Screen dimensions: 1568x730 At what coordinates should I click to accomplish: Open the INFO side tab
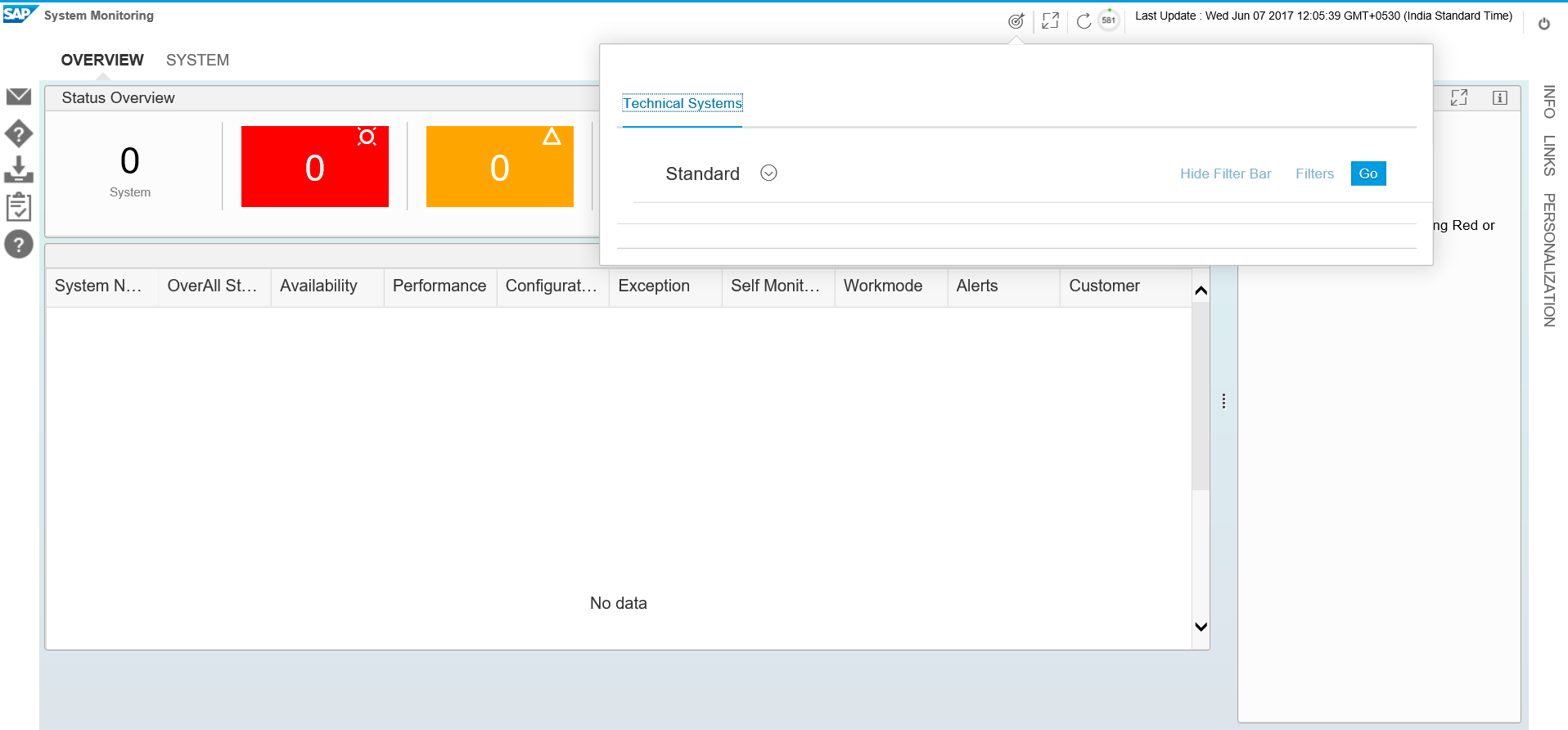pos(1549,101)
